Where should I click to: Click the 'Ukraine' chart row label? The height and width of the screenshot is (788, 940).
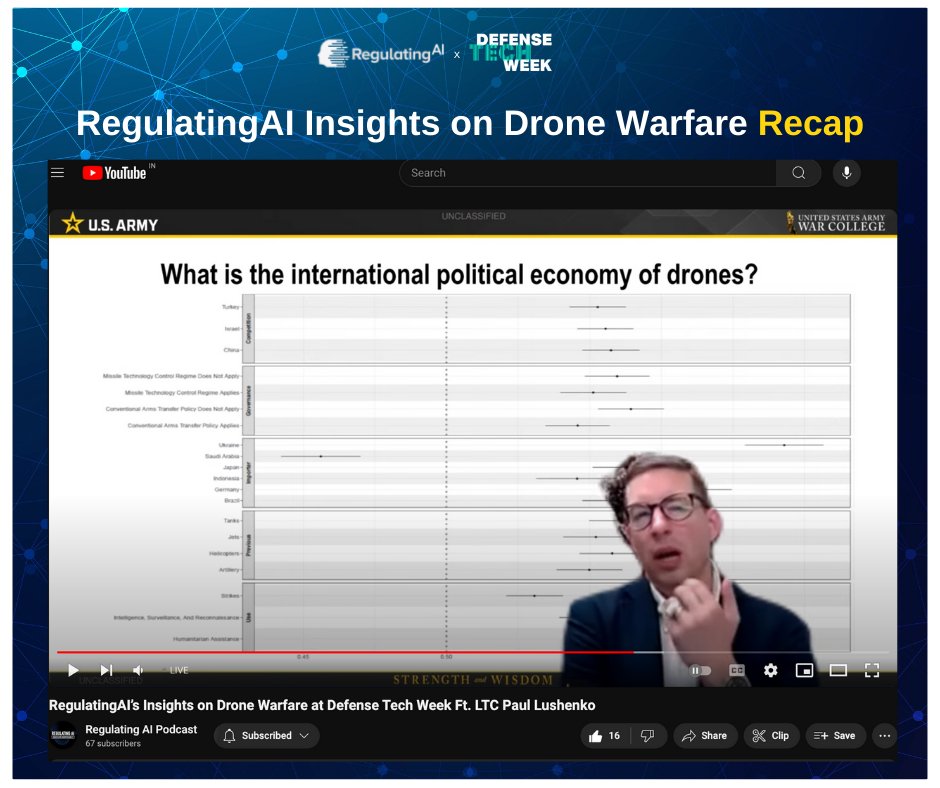229,445
